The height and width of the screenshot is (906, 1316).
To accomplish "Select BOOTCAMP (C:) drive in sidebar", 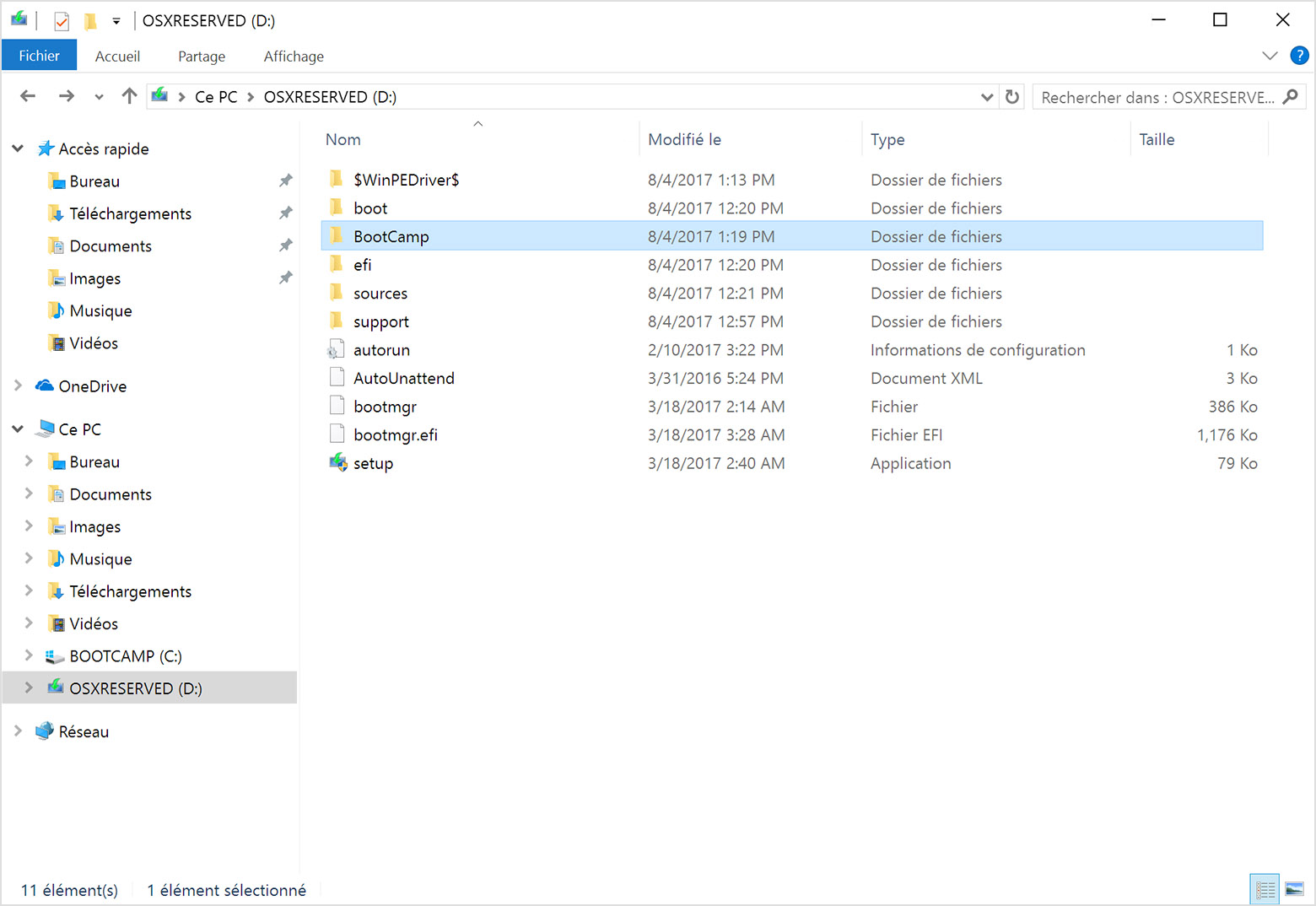I will tap(125, 656).
